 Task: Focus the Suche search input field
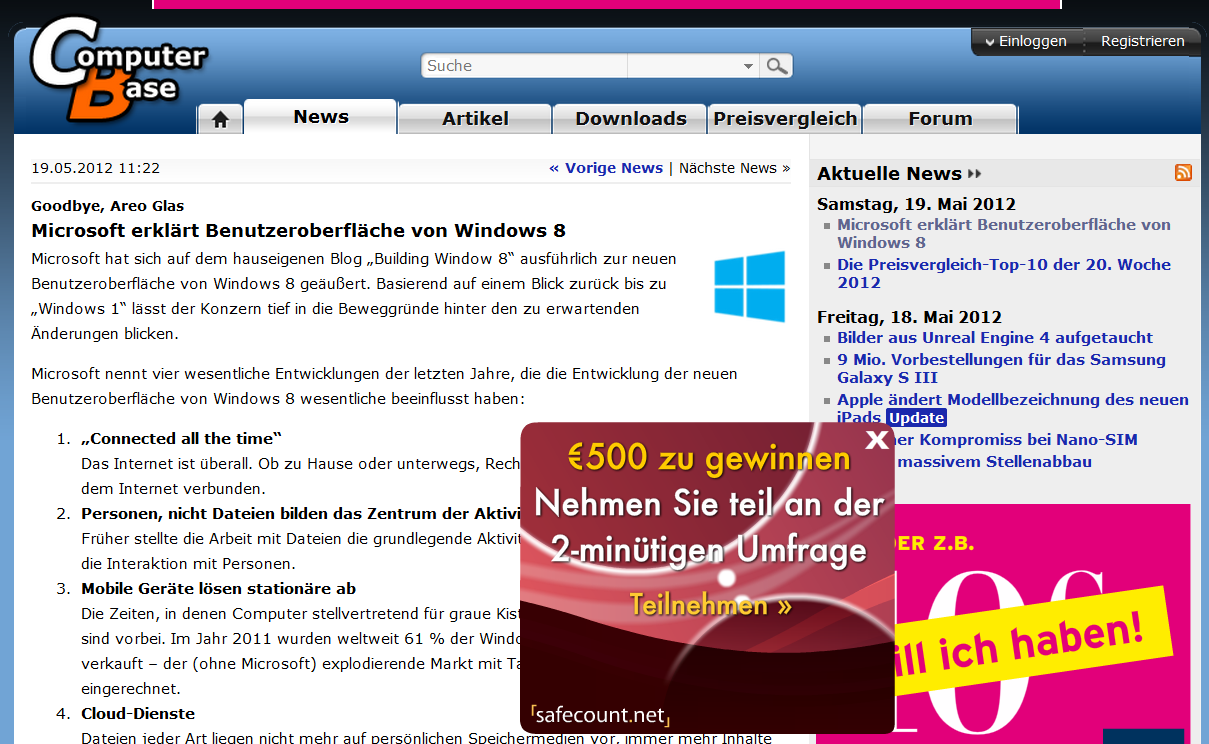point(524,66)
